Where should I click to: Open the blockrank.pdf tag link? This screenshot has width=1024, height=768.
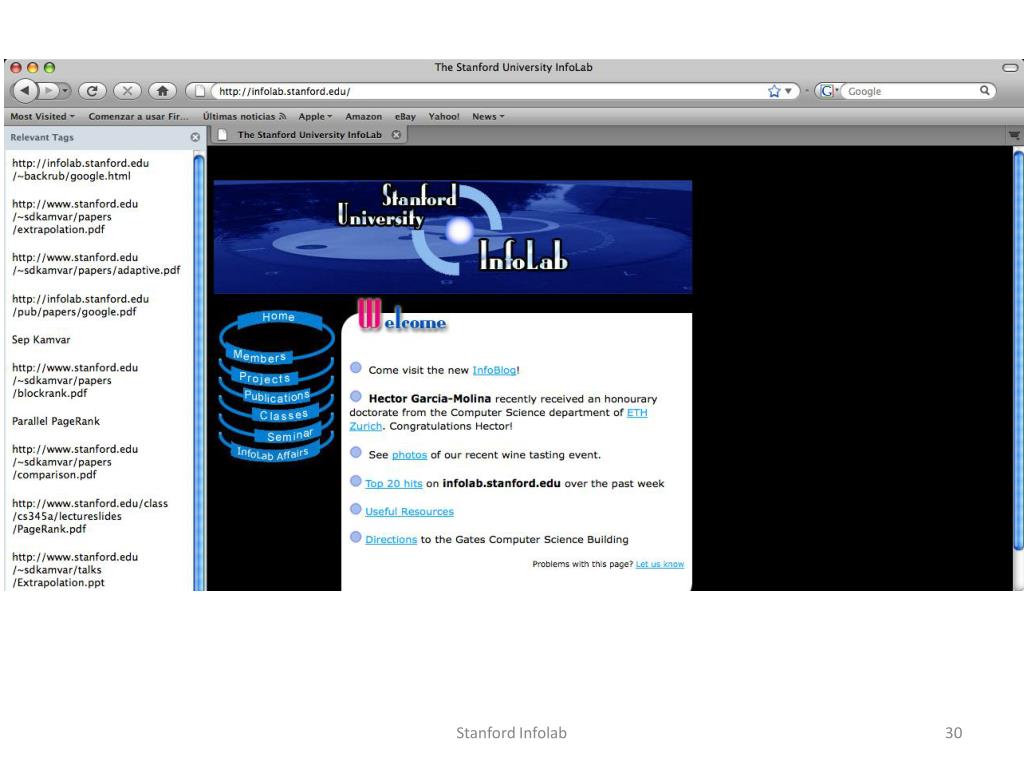75,380
